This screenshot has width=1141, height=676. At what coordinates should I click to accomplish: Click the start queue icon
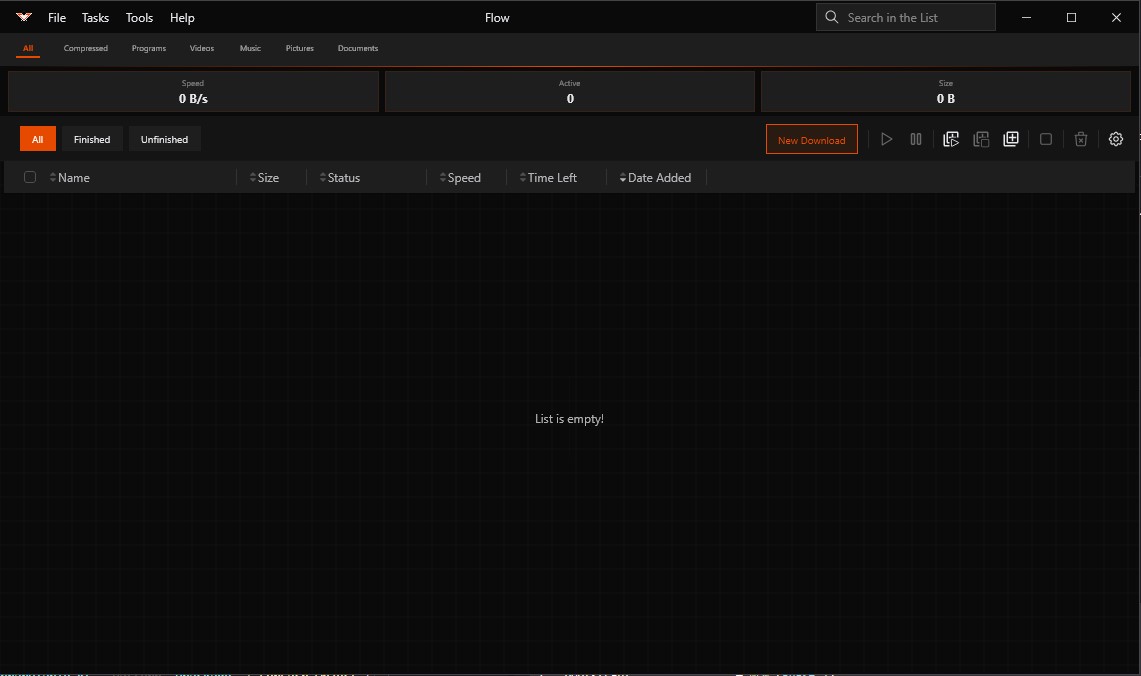coord(951,139)
